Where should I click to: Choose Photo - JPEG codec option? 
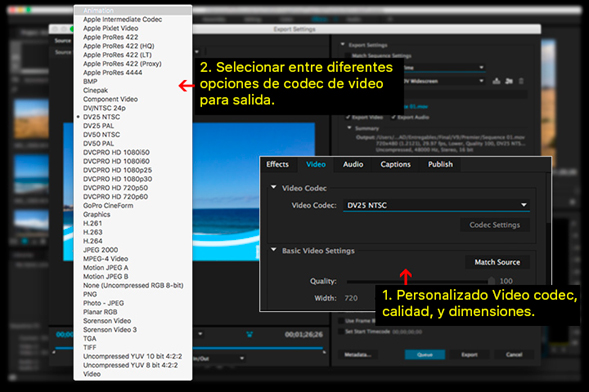tap(133, 303)
